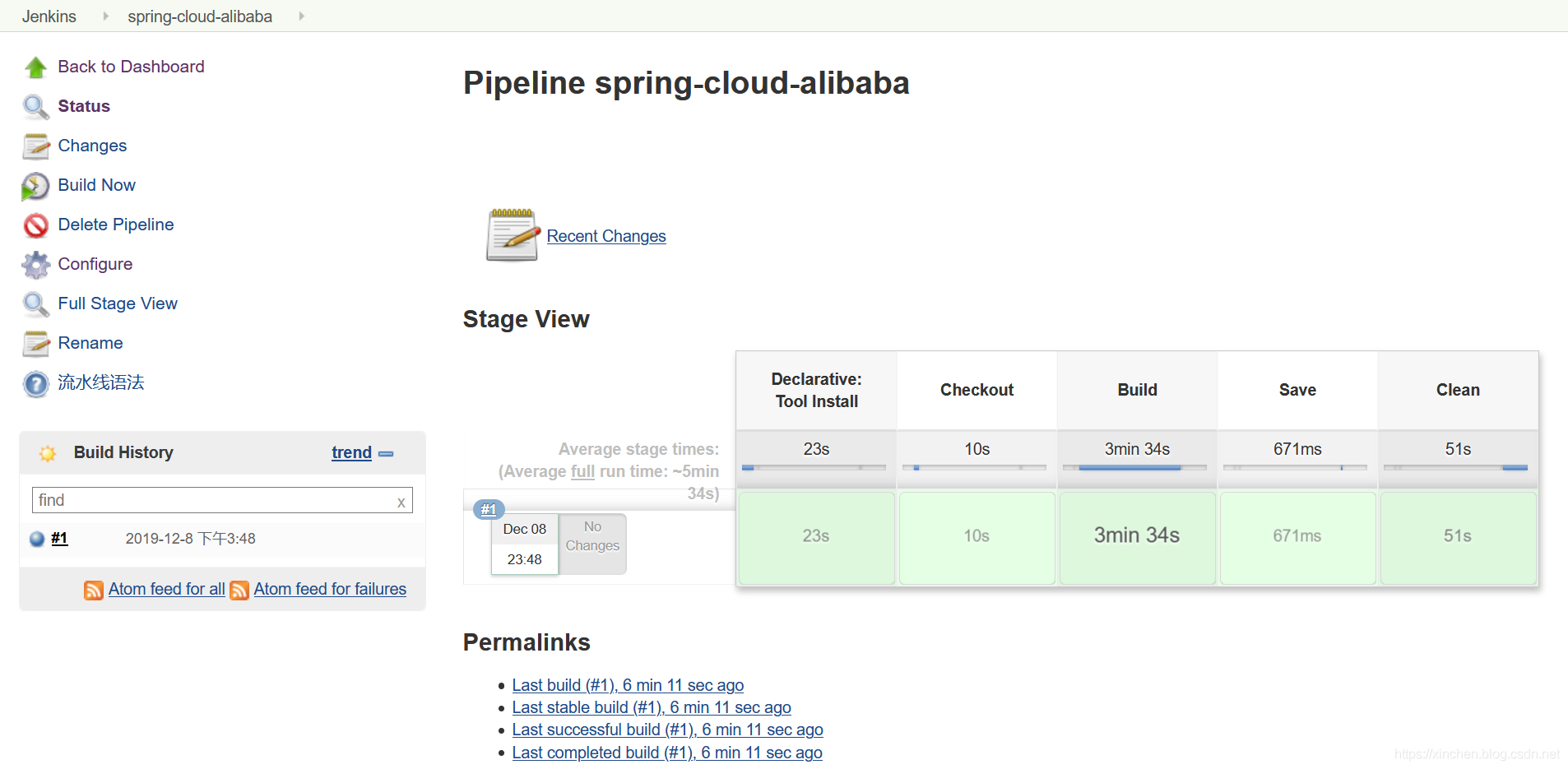
Task: Select Status in the sidebar
Action: (84, 106)
